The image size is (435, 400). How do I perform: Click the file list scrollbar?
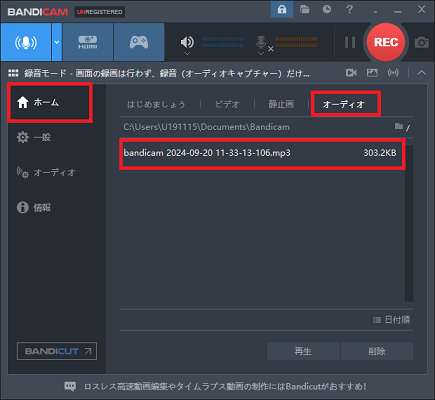pyautogui.click(x=409, y=223)
